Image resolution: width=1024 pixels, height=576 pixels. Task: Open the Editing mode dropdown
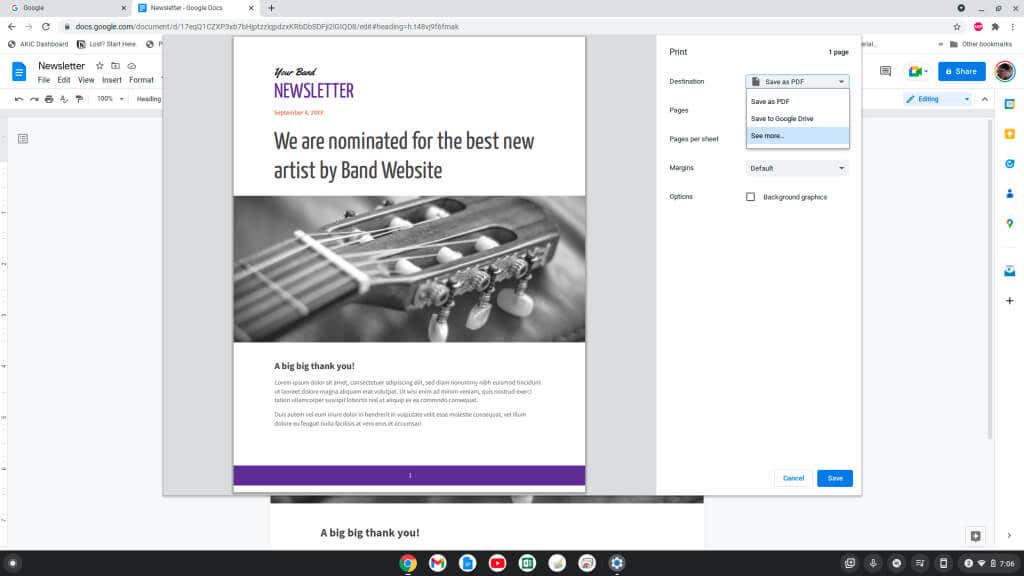(937, 99)
